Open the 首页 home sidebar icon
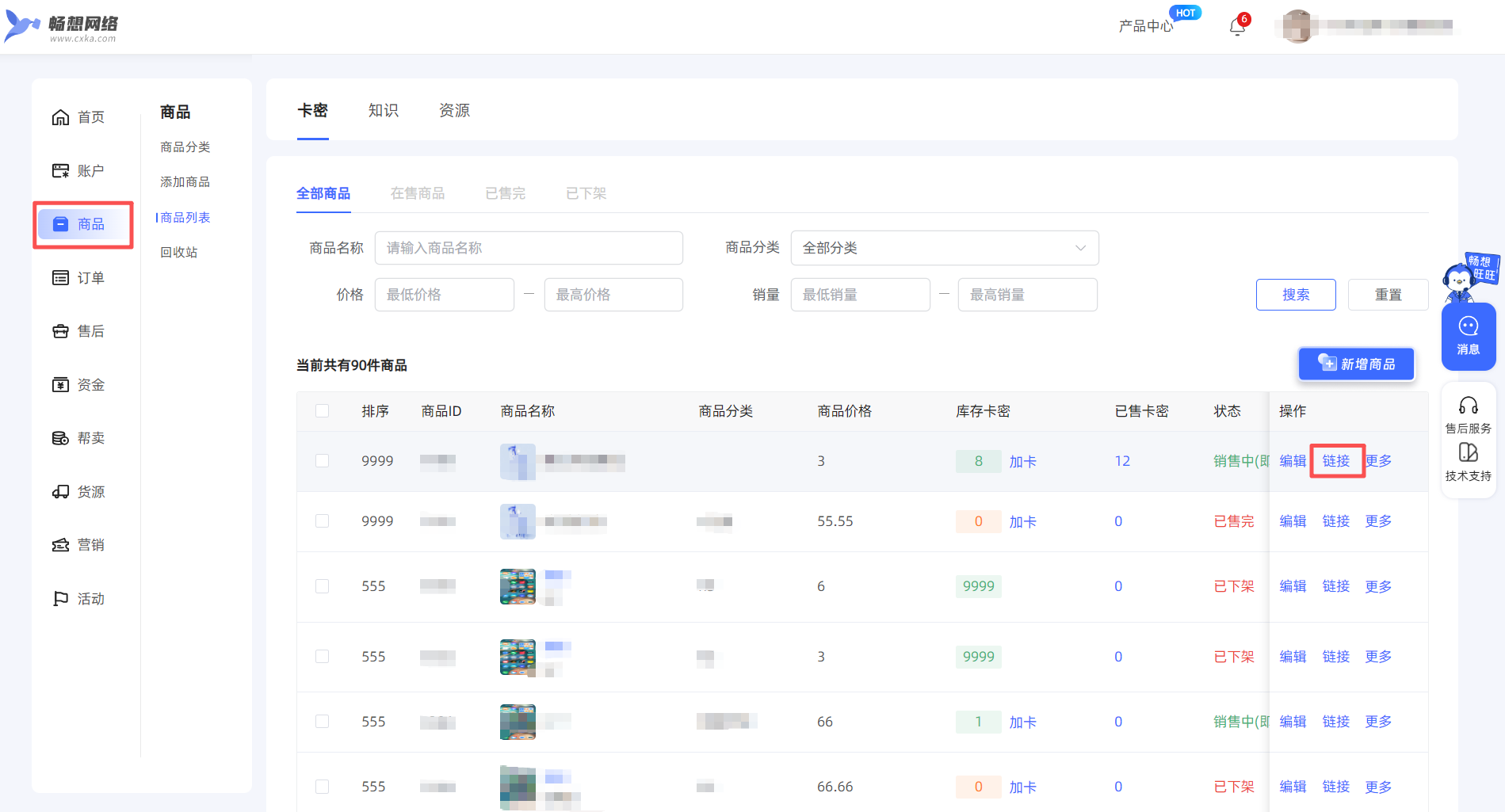The width and height of the screenshot is (1505, 812). click(61, 117)
